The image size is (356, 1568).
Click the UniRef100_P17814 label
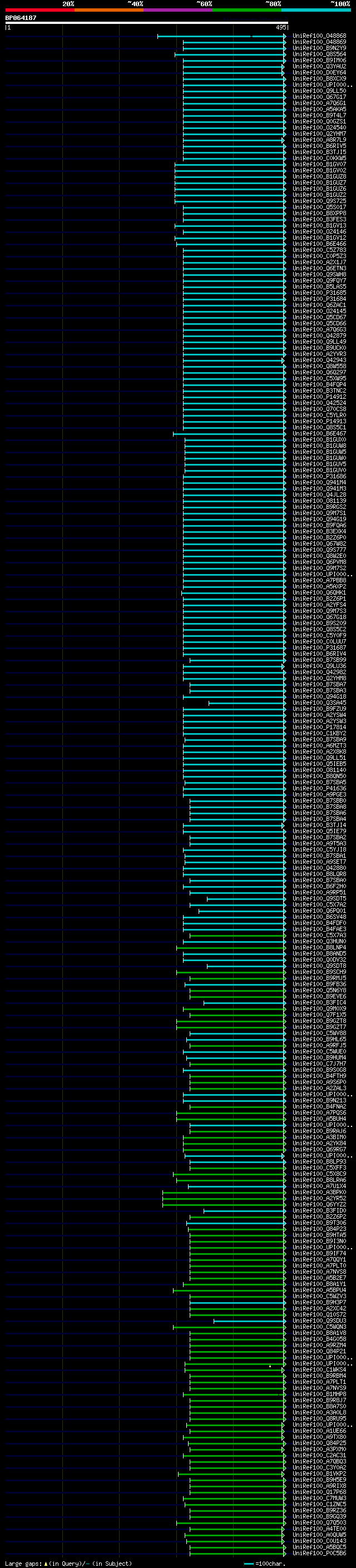click(x=319, y=727)
